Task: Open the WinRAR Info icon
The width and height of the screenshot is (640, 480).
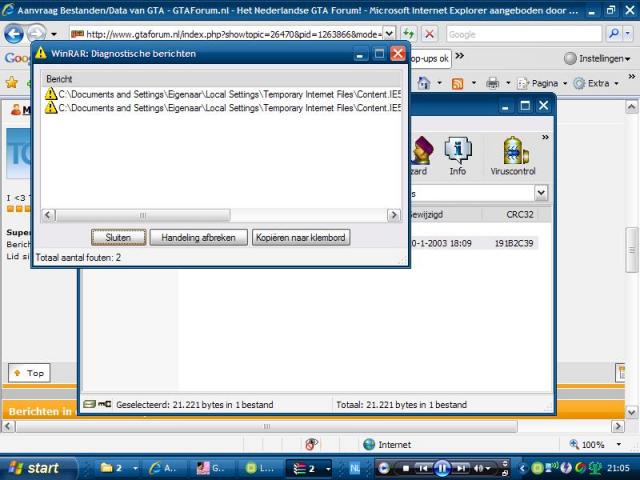Action: pos(458,156)
